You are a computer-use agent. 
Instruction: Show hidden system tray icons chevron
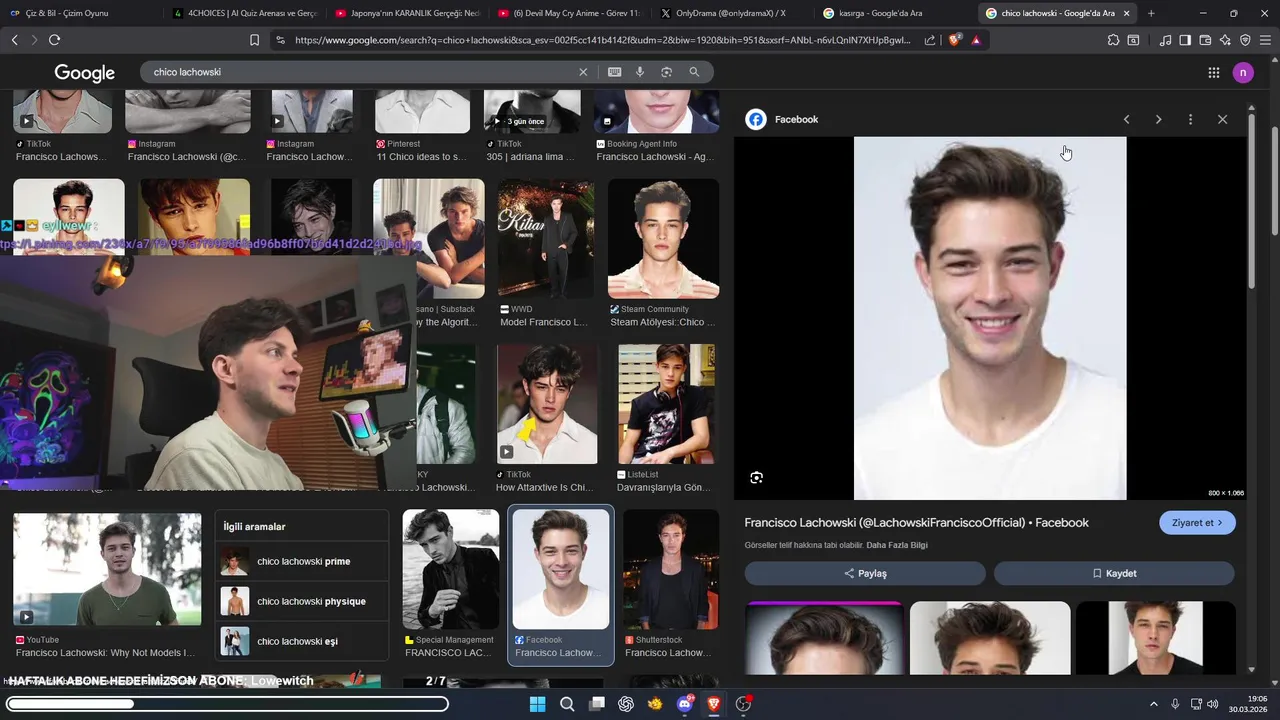1154,704
